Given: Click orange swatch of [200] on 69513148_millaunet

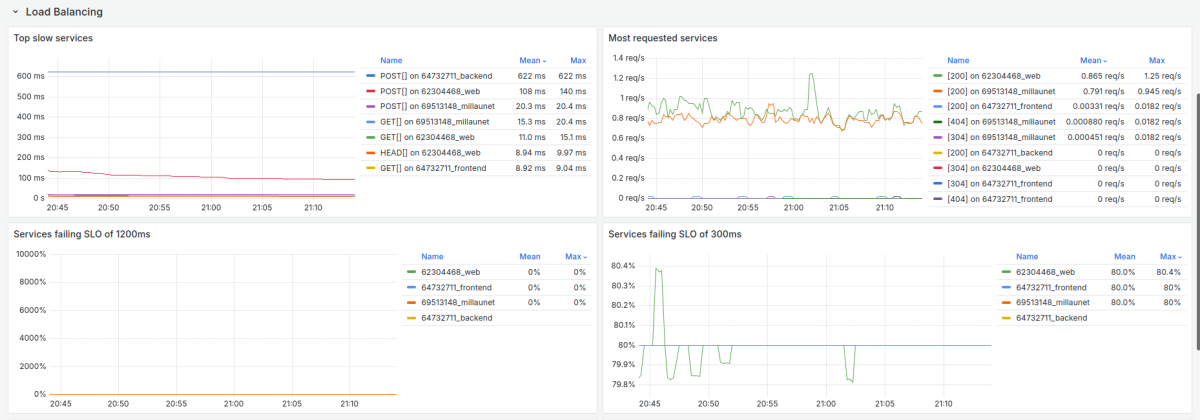Looking at the screenshot, I should click(x=937, y=91).
